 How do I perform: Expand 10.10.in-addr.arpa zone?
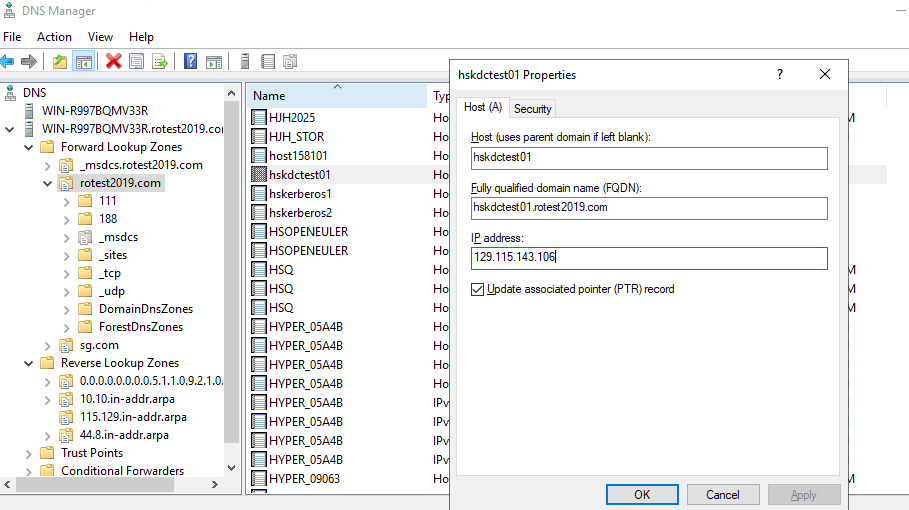pyautogui.click(x=48, y=399)
